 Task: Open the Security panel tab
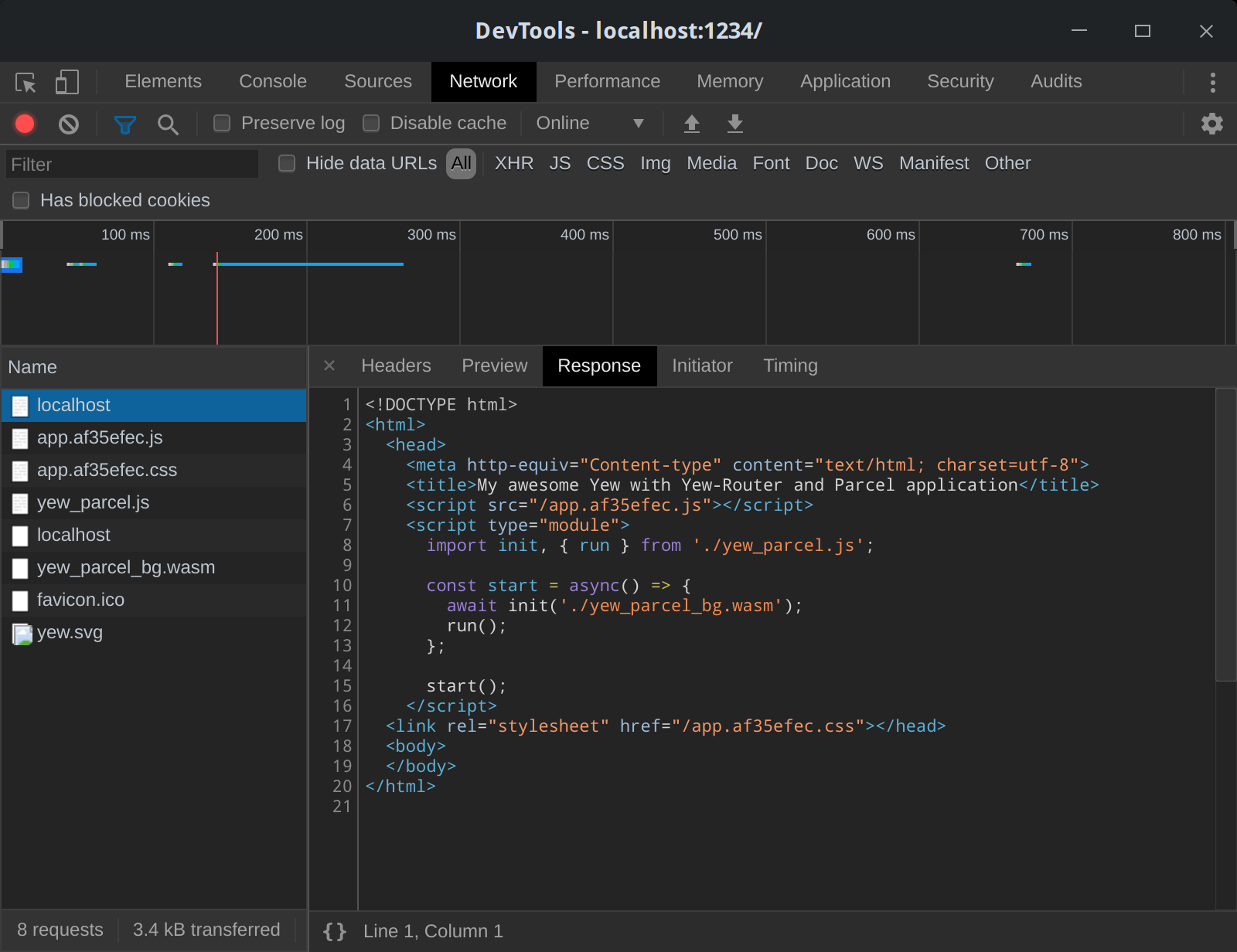961,82
